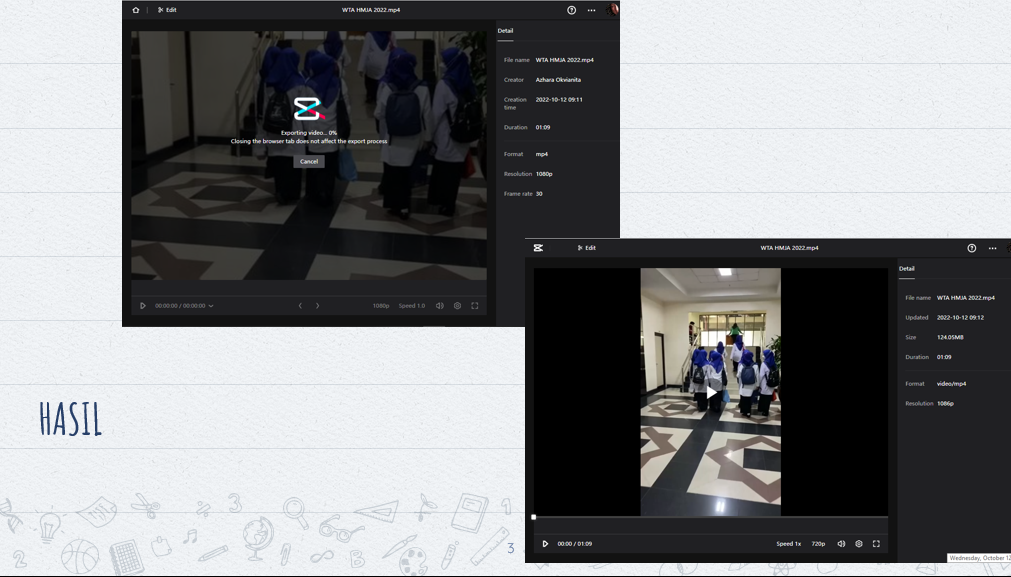The image size is (1011, 577).
Task: Click the size value 124.05MB
Action: (950, 338)
